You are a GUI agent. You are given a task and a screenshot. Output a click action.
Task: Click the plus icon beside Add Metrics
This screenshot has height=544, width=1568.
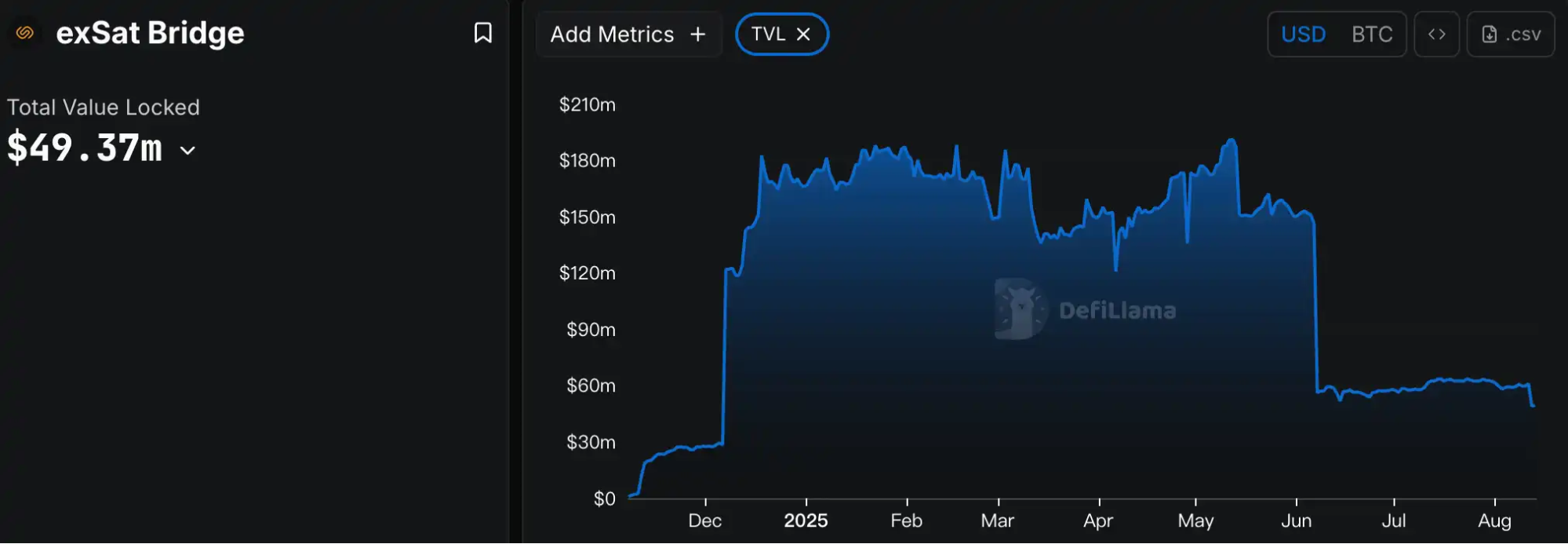(697, 35)
